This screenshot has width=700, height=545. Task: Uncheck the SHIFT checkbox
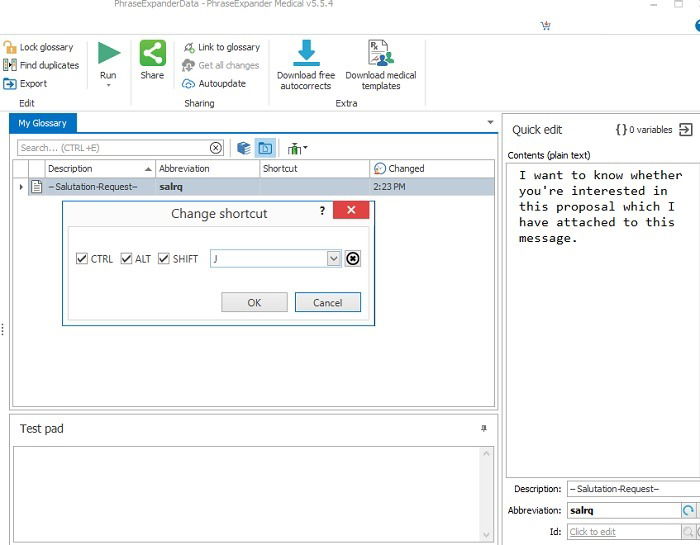[164, 258]
